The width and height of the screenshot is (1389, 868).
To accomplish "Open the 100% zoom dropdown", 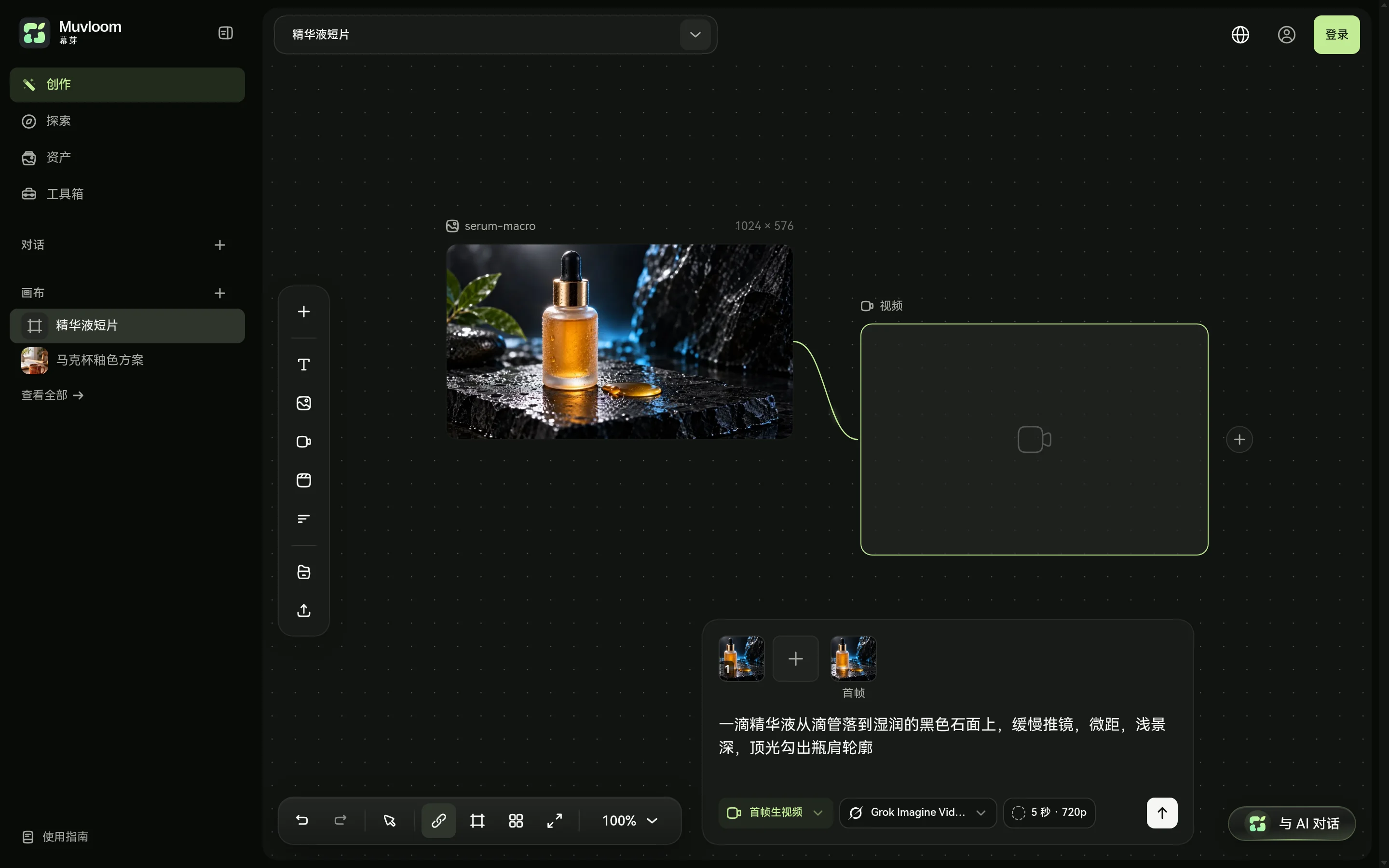I will click(630, 821).
